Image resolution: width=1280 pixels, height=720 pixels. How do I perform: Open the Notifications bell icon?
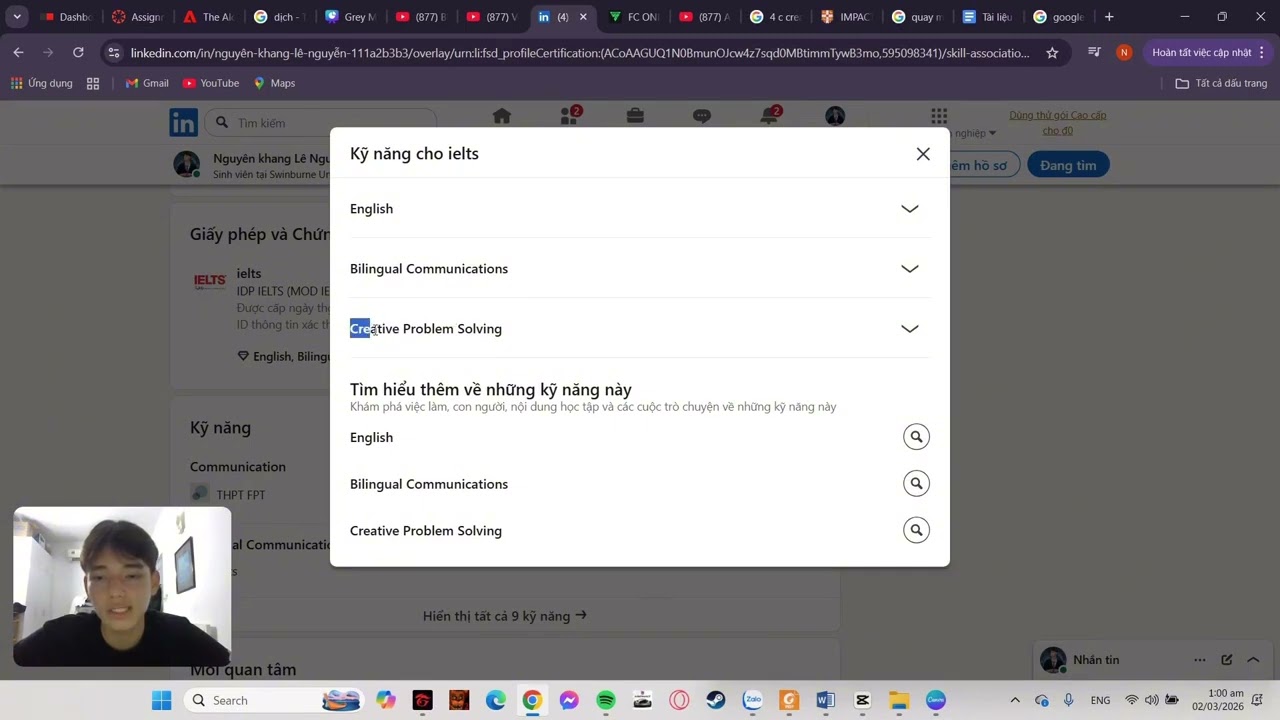click(769, 117)
